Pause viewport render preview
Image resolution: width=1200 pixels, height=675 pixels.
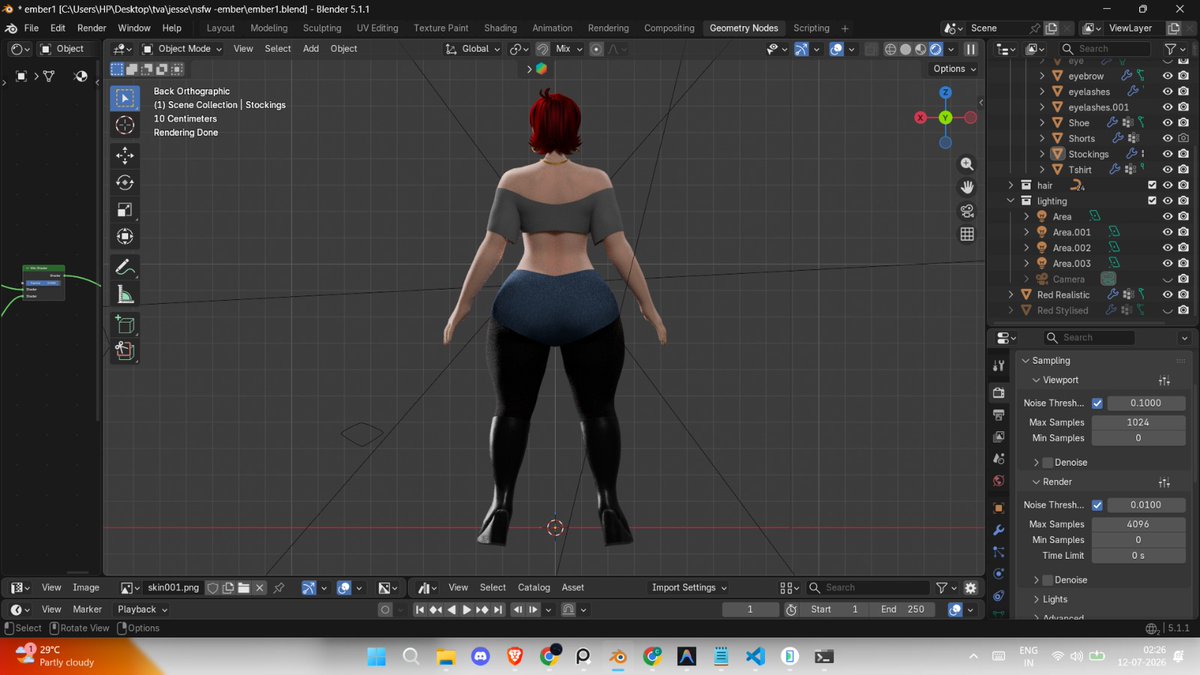[970, 48]
